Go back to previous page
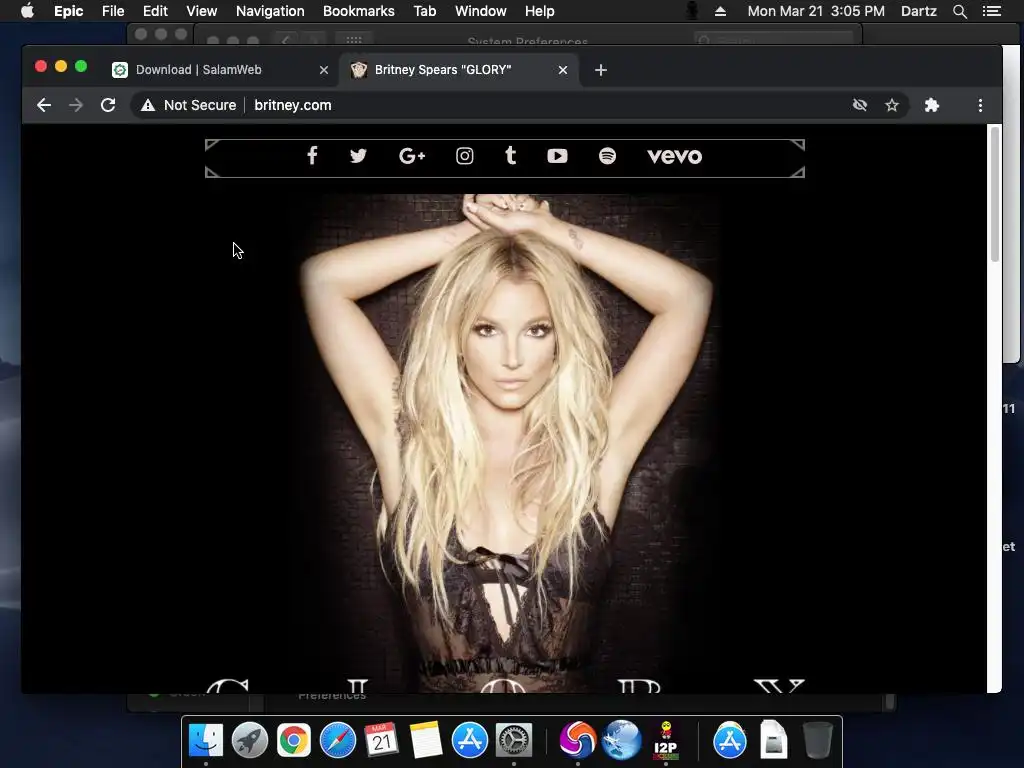Screen dimensions: 1024x768 (x=44, y=105)
